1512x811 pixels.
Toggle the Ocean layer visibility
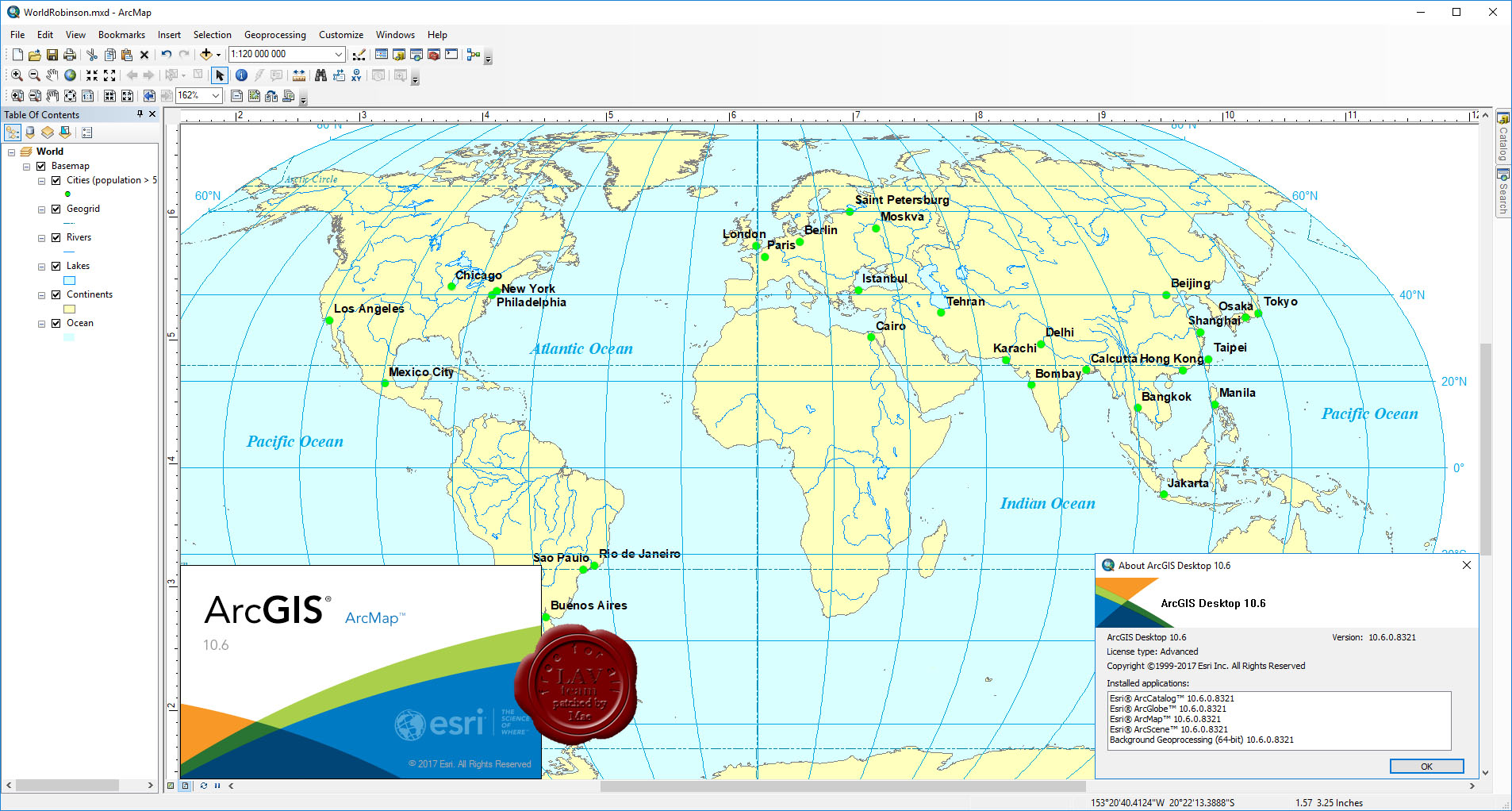[x=56, y=324]
